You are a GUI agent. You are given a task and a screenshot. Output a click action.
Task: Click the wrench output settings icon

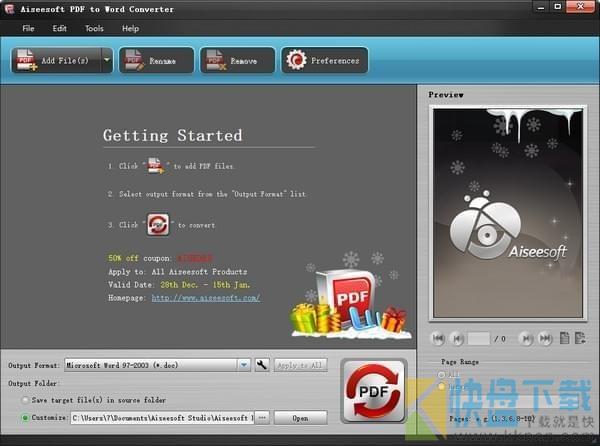pyautogui.click(x=262, y=365)
